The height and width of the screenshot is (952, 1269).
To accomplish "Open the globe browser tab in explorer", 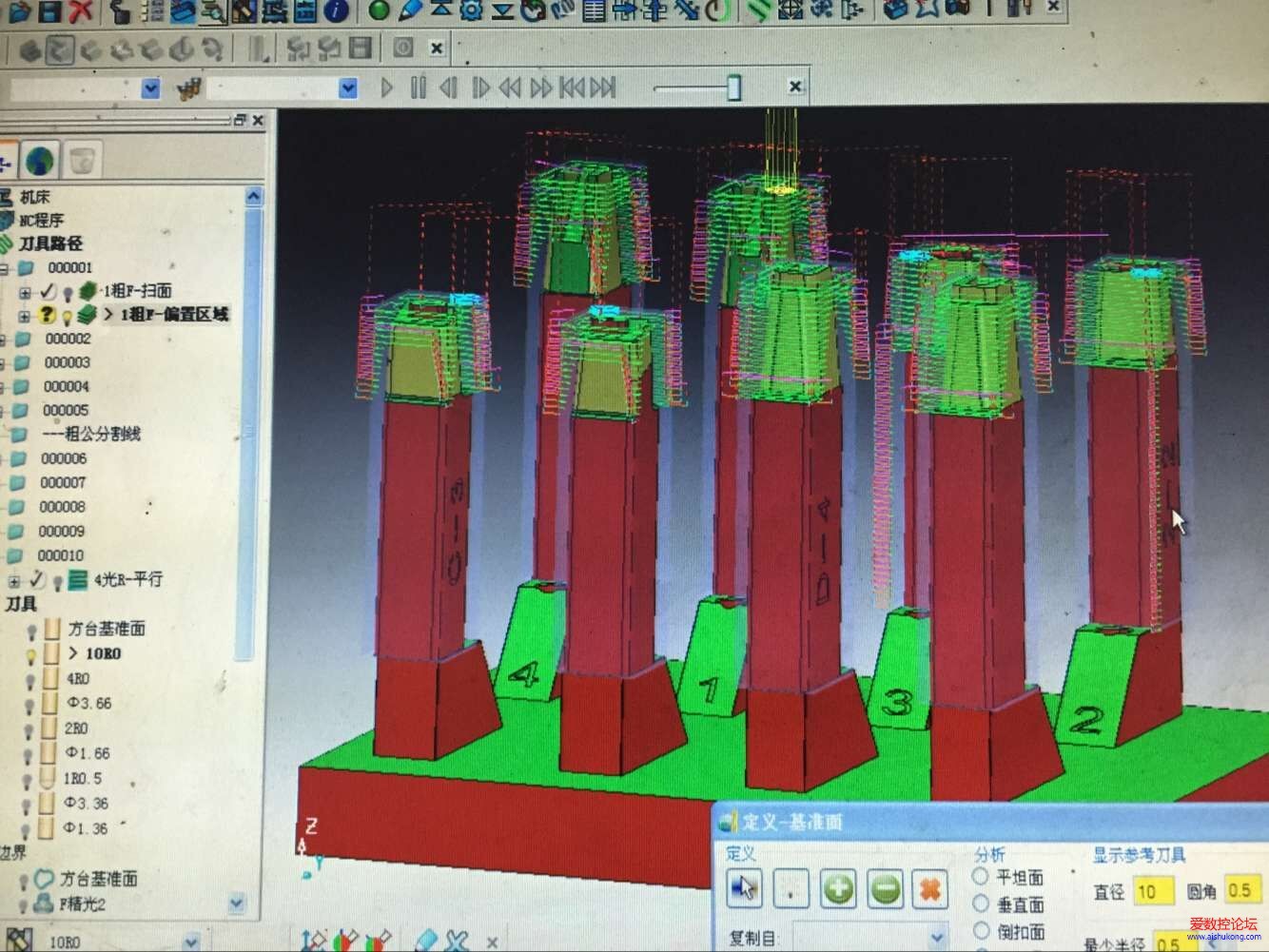I will coord(41,160).
